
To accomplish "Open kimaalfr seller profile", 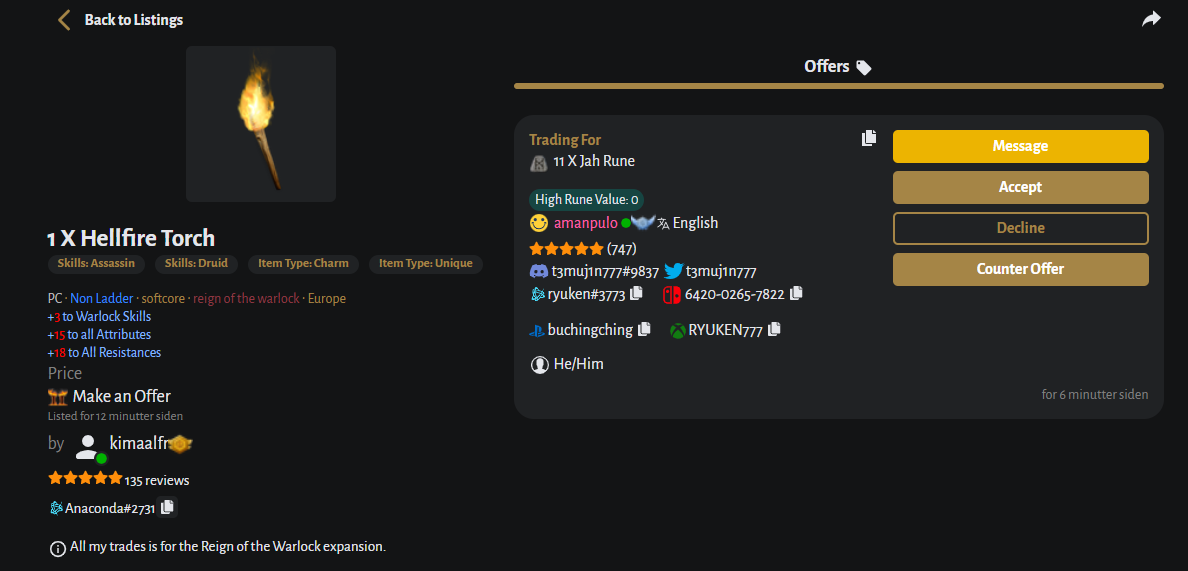I will (x=136, y=443).
